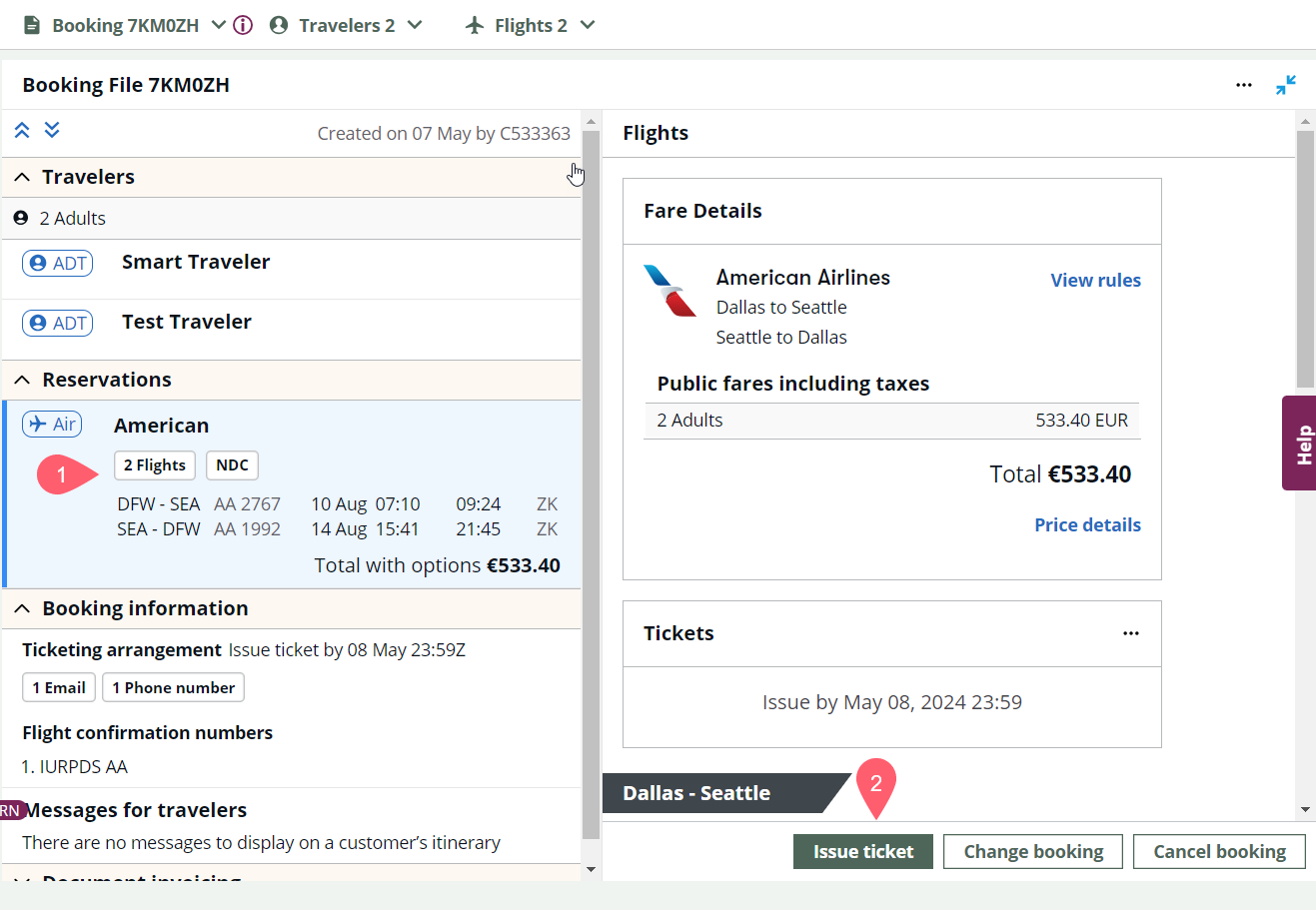The image size is (1316, 910).
Task: Collapse the Reservations section
Action: [x=22, y=380]
